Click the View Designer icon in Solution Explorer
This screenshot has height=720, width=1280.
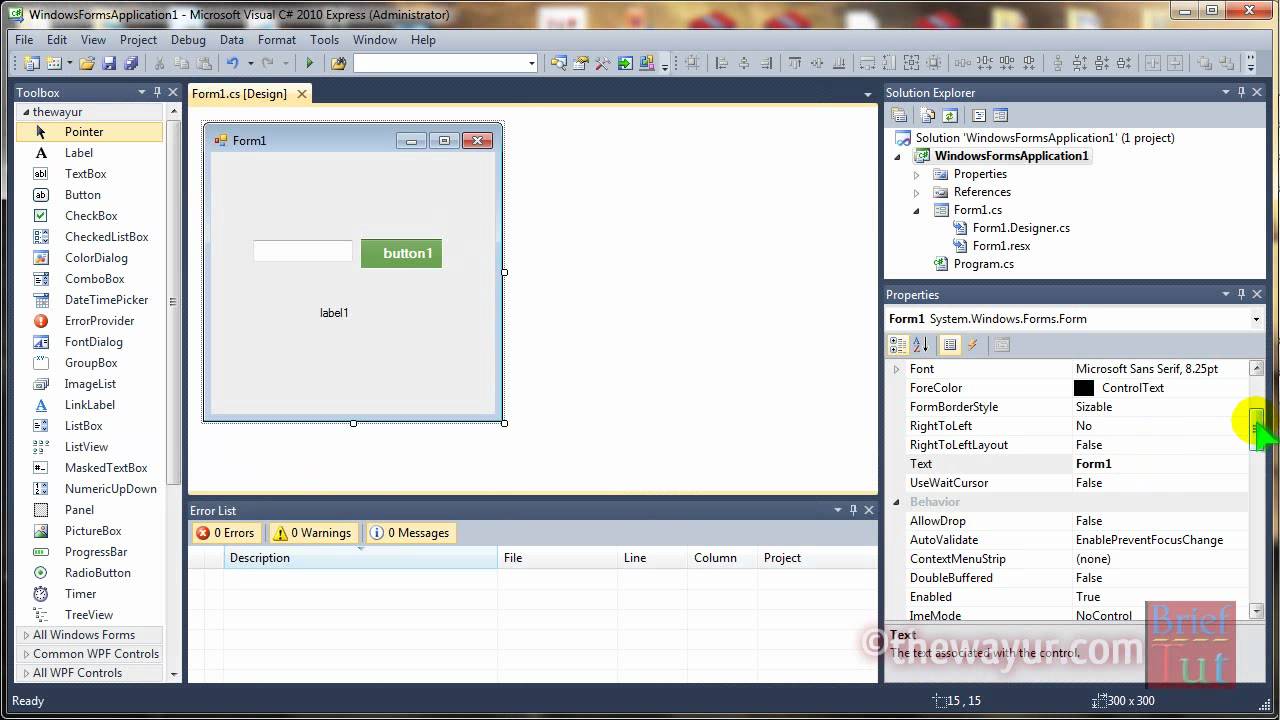click(1001, 116)
